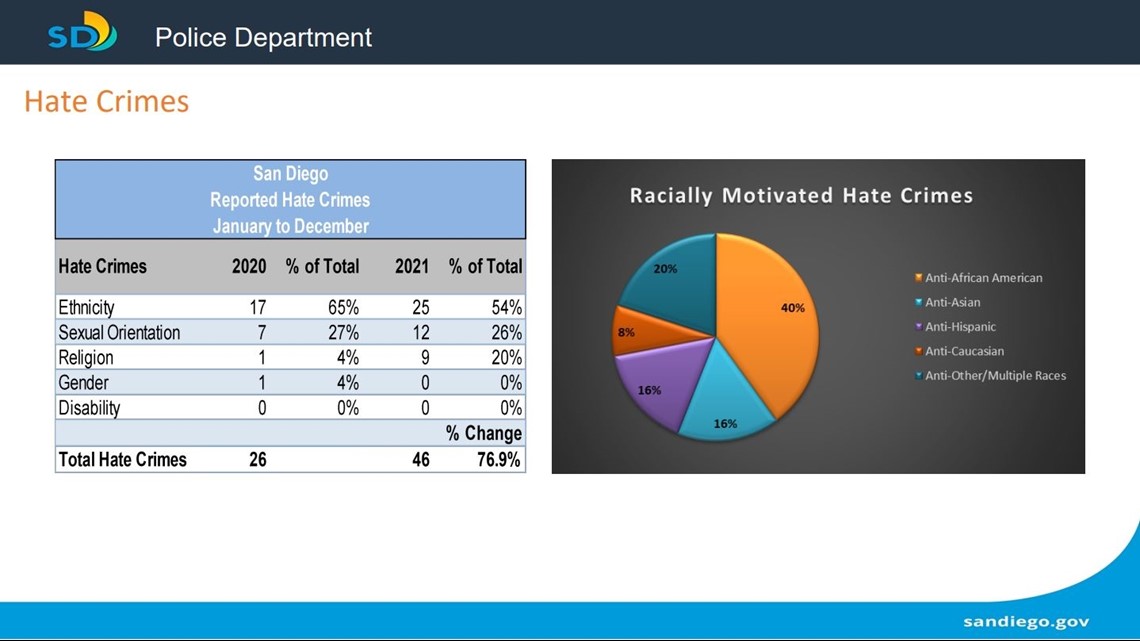
Task: Click the Anti-Asian legend label
Action: point(952,302)
